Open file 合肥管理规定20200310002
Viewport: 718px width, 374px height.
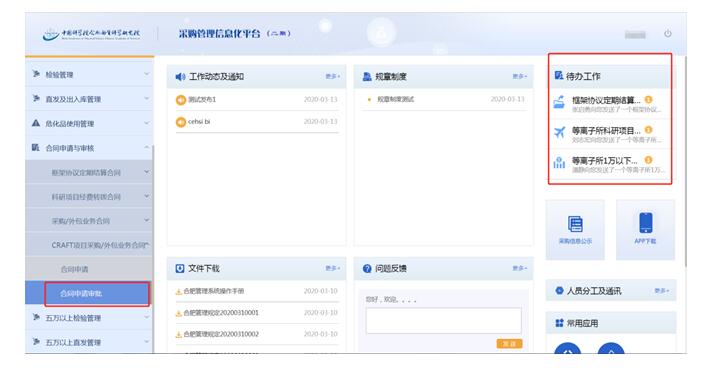click(221, 334)
